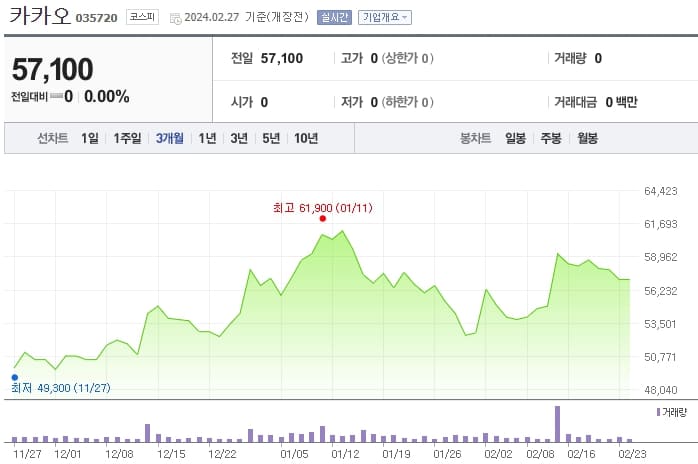
Task: Click the 11/27 date axis label
Action: 28,454
